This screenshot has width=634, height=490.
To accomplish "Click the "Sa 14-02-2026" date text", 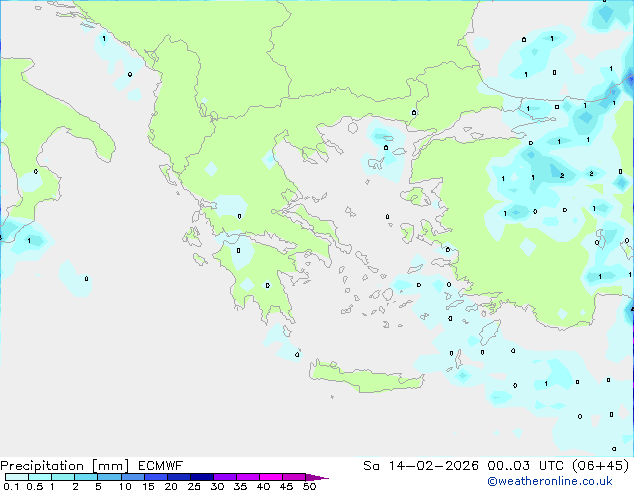I will point(421,466).
